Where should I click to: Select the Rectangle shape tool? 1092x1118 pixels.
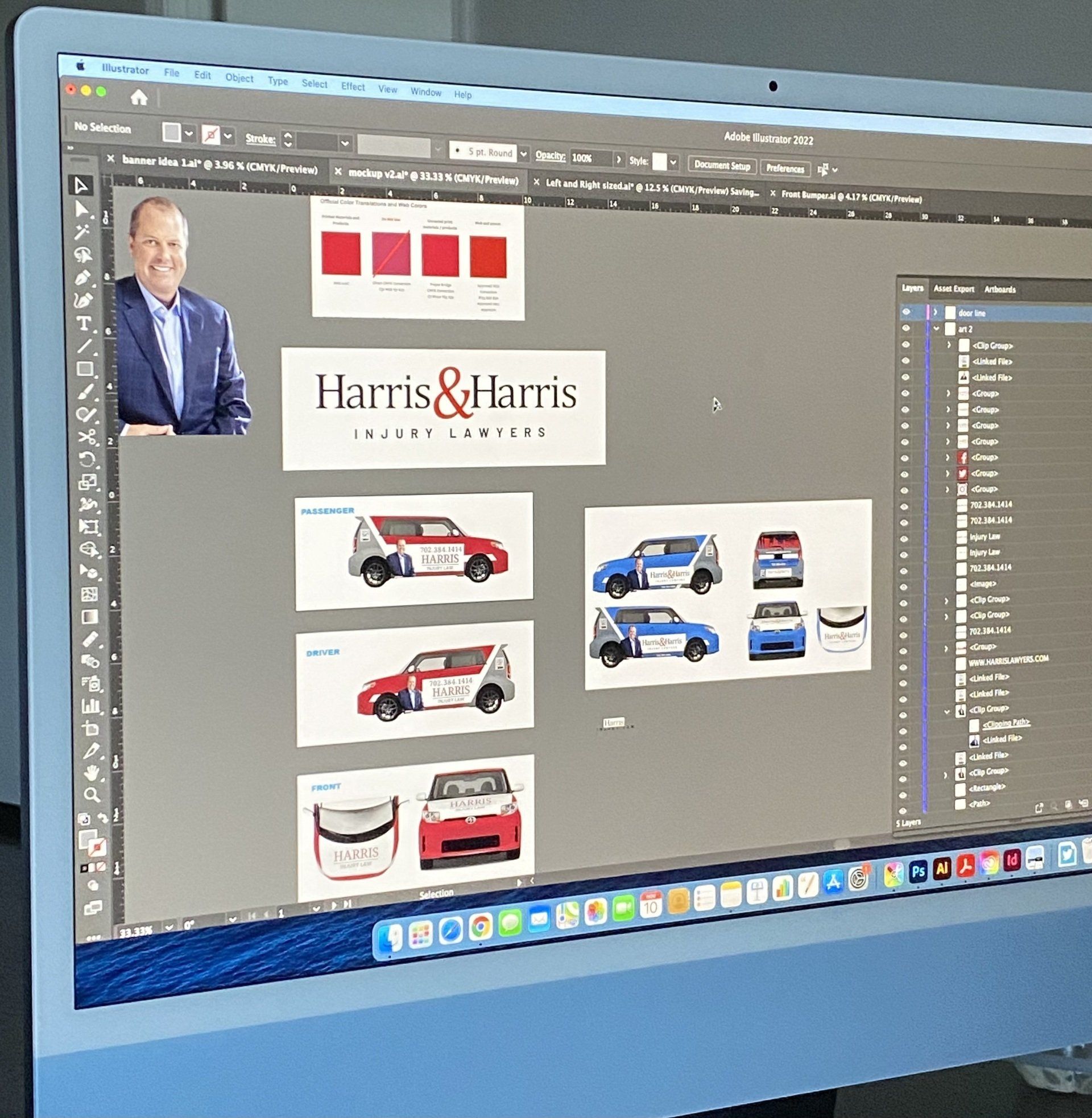85,369
